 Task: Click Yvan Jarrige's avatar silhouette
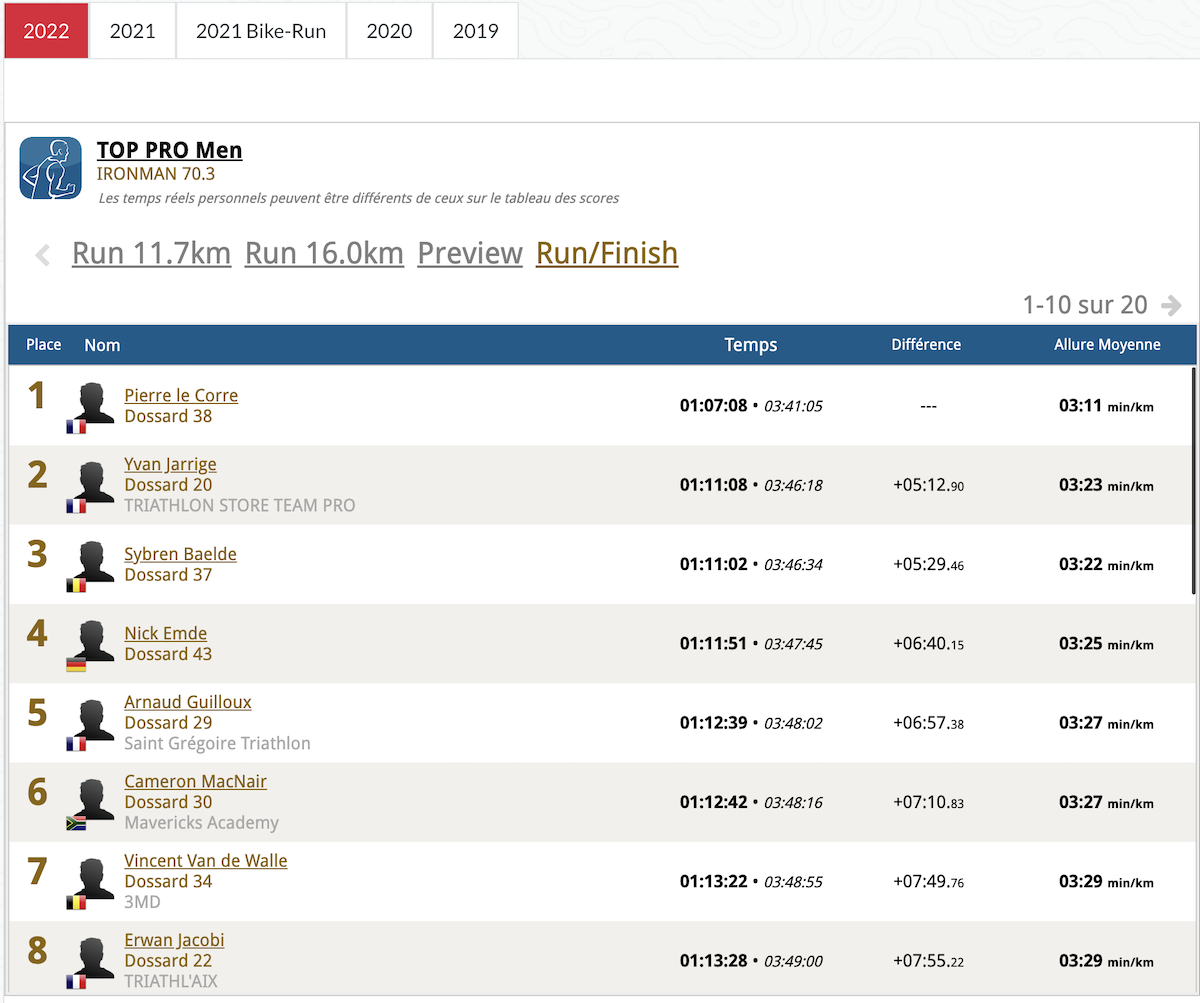(x=93, y=481)
